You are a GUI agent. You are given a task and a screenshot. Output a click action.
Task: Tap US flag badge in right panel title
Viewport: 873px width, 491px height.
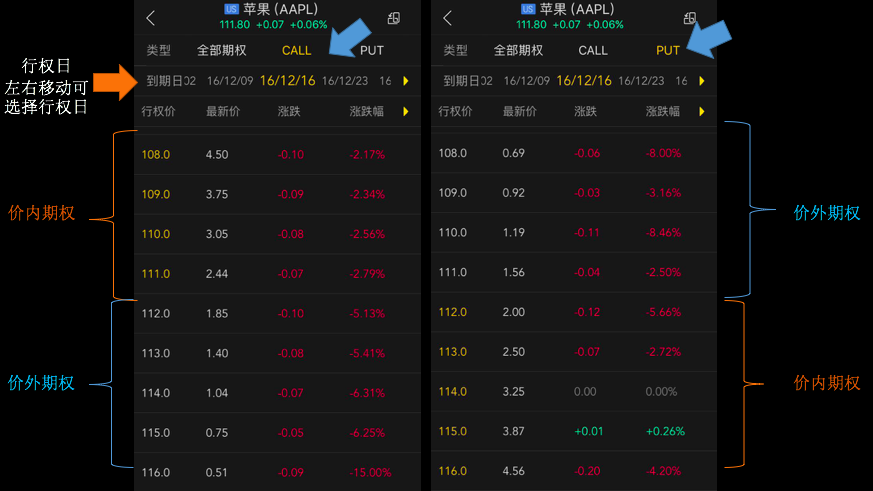pyautogui.click(x=528, y=9)
